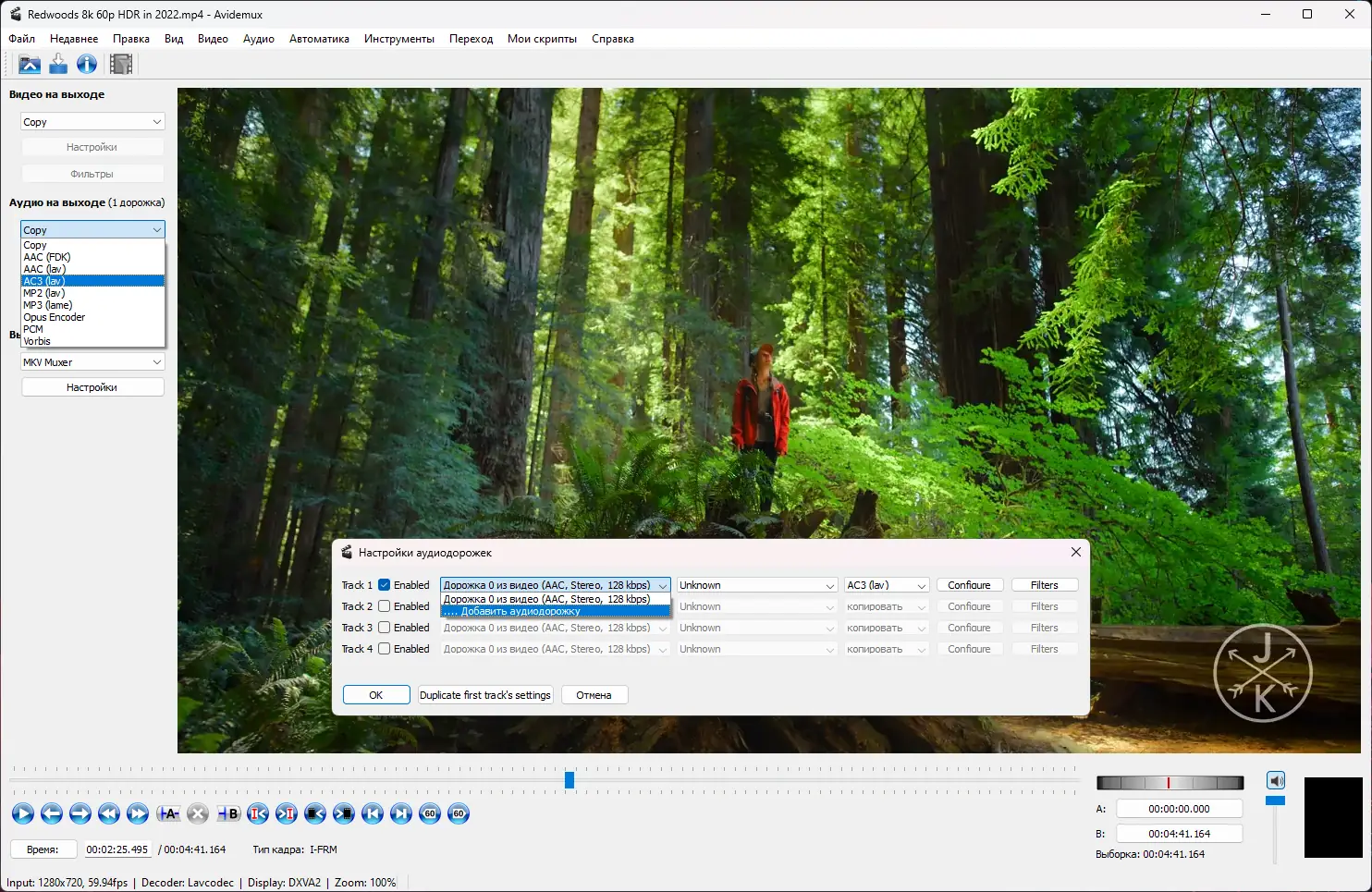This screenshot has height=892, width=1372.
Task: Open the Track 1 AC3 (lav) codec dropdown
Action: [886, 585]
